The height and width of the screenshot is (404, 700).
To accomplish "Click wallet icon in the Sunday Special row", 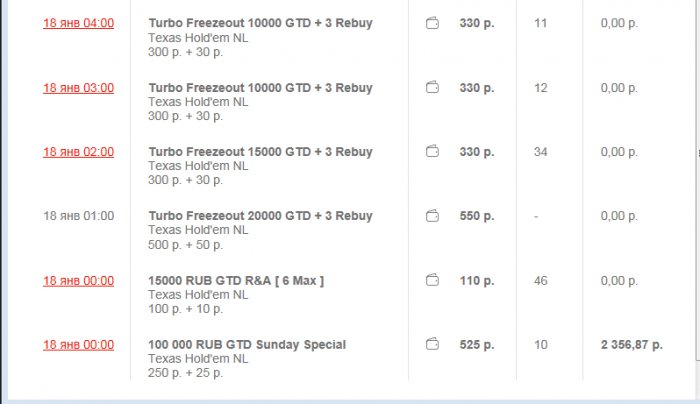I will click(x=432, y=345).
